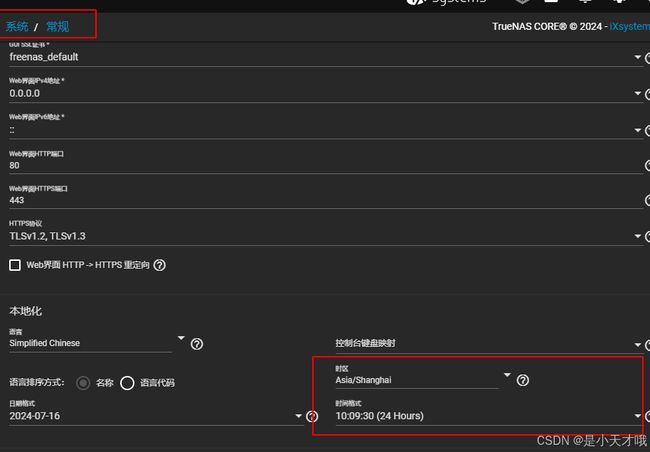Expand 控制台键盘映射 dropdown
The width and height of the screenshot is (650, 452).
click(x=638, y=344)
